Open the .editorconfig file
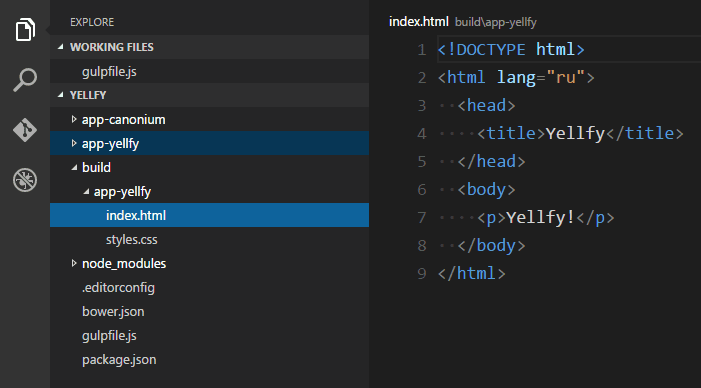Screen dimensions: 701x388 coord(118,287)
